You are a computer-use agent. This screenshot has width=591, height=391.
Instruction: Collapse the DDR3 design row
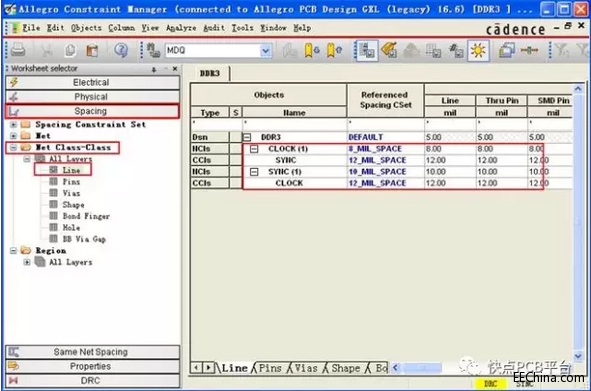(247, 137)
